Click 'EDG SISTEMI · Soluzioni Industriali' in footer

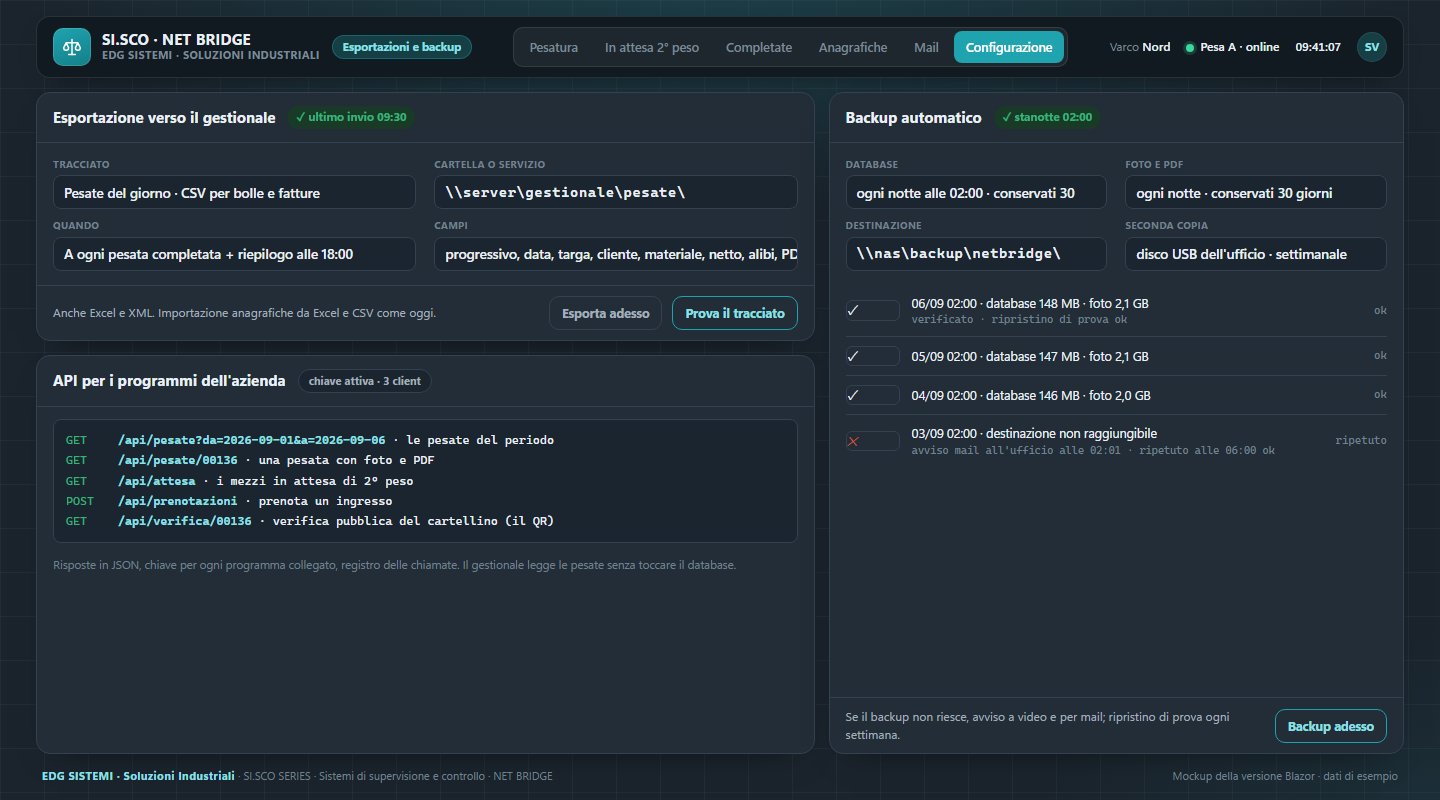(x=139, y=776)
